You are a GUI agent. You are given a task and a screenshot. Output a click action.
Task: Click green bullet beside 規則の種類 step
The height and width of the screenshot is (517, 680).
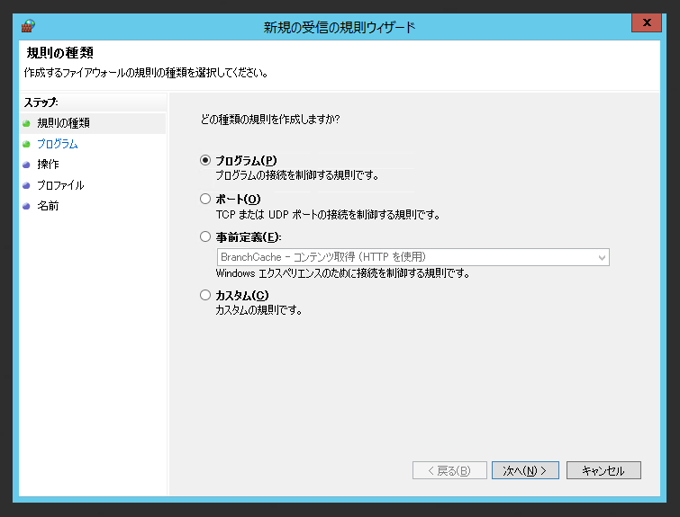26,124
